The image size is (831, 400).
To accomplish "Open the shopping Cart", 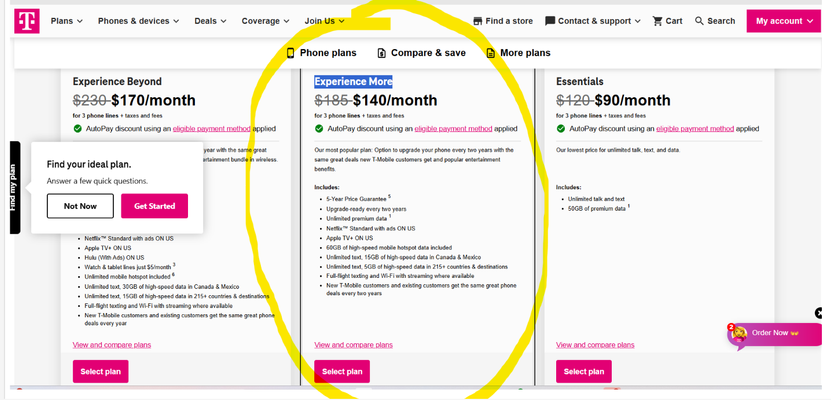I will (667, 21).
